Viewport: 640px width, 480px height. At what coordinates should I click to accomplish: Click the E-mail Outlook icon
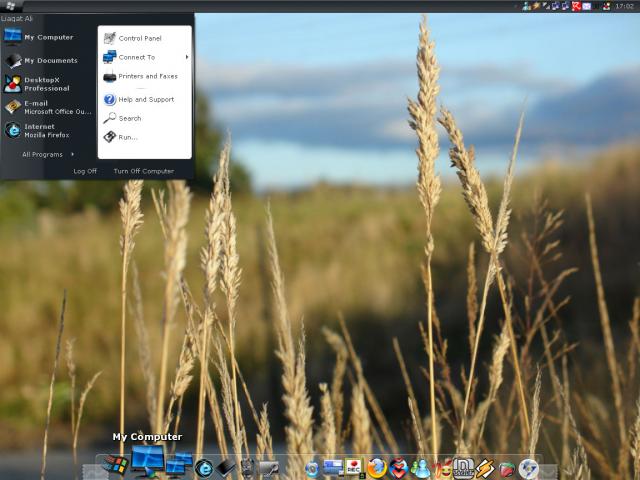13,107
